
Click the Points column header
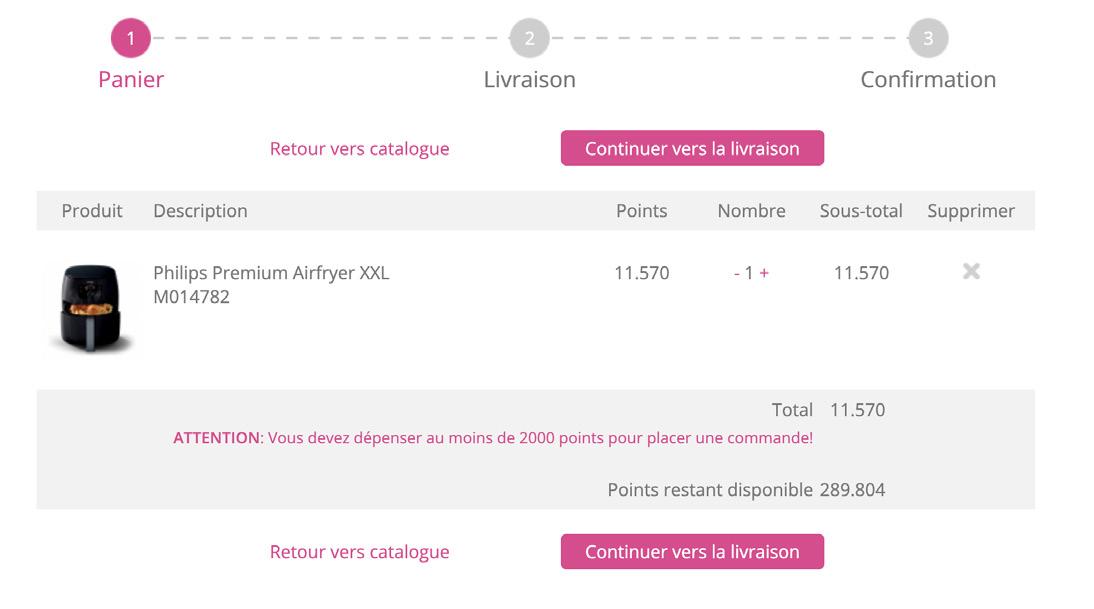pos(641,211)
